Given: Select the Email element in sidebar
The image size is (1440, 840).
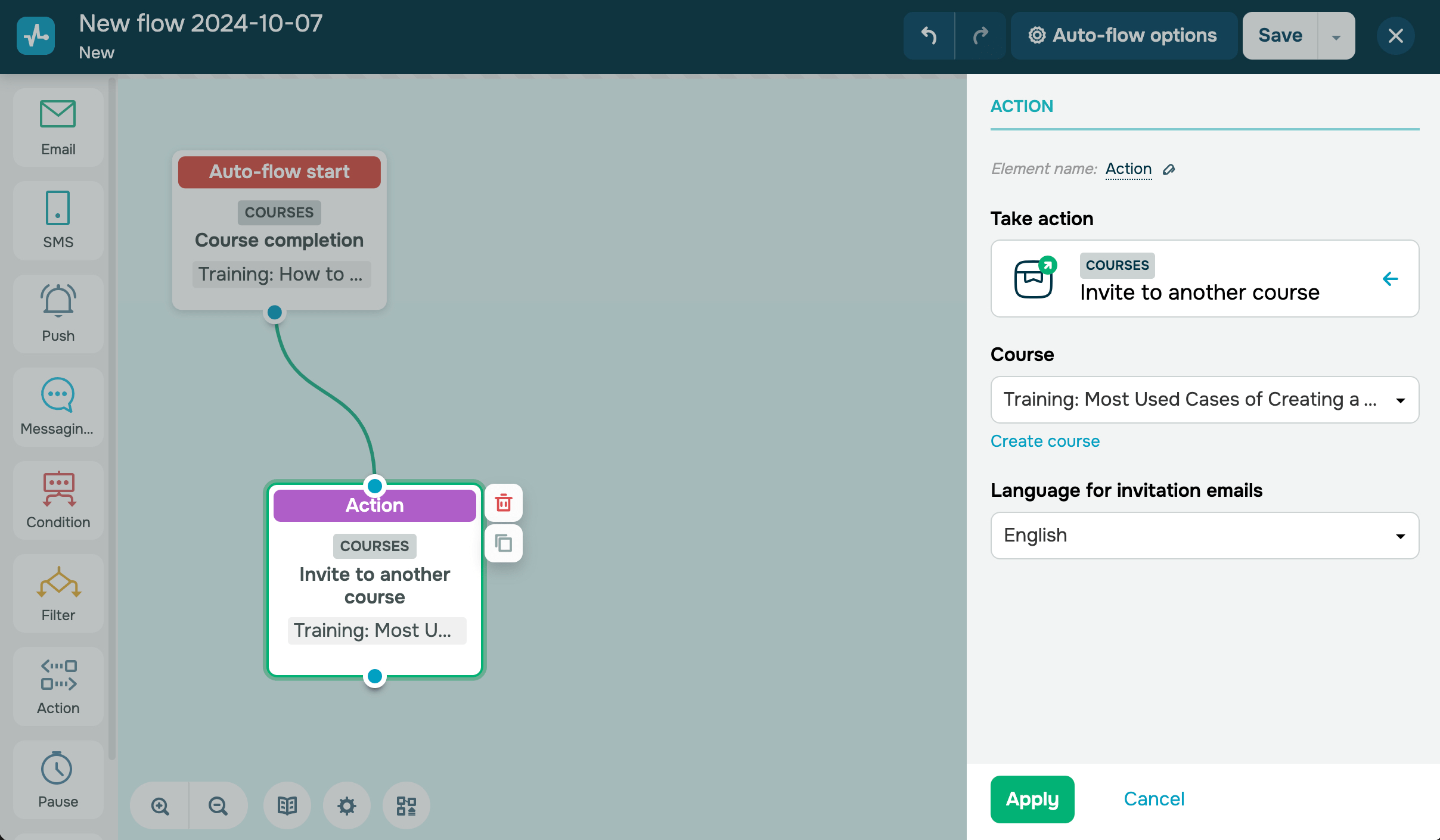Looking at the screenshot, I should coord(58,127).
